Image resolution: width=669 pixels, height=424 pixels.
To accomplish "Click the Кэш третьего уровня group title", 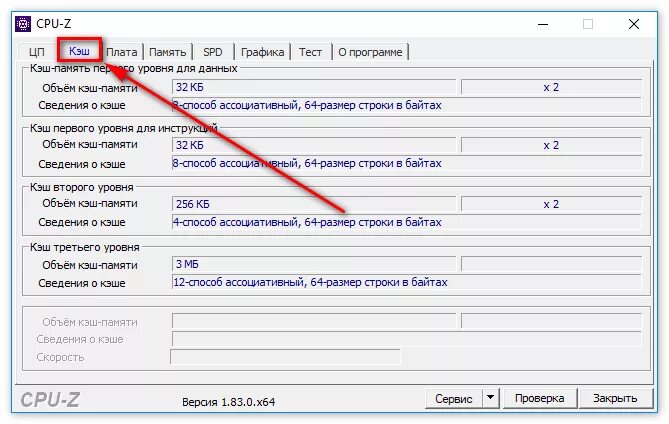I will tap(84, 247).
